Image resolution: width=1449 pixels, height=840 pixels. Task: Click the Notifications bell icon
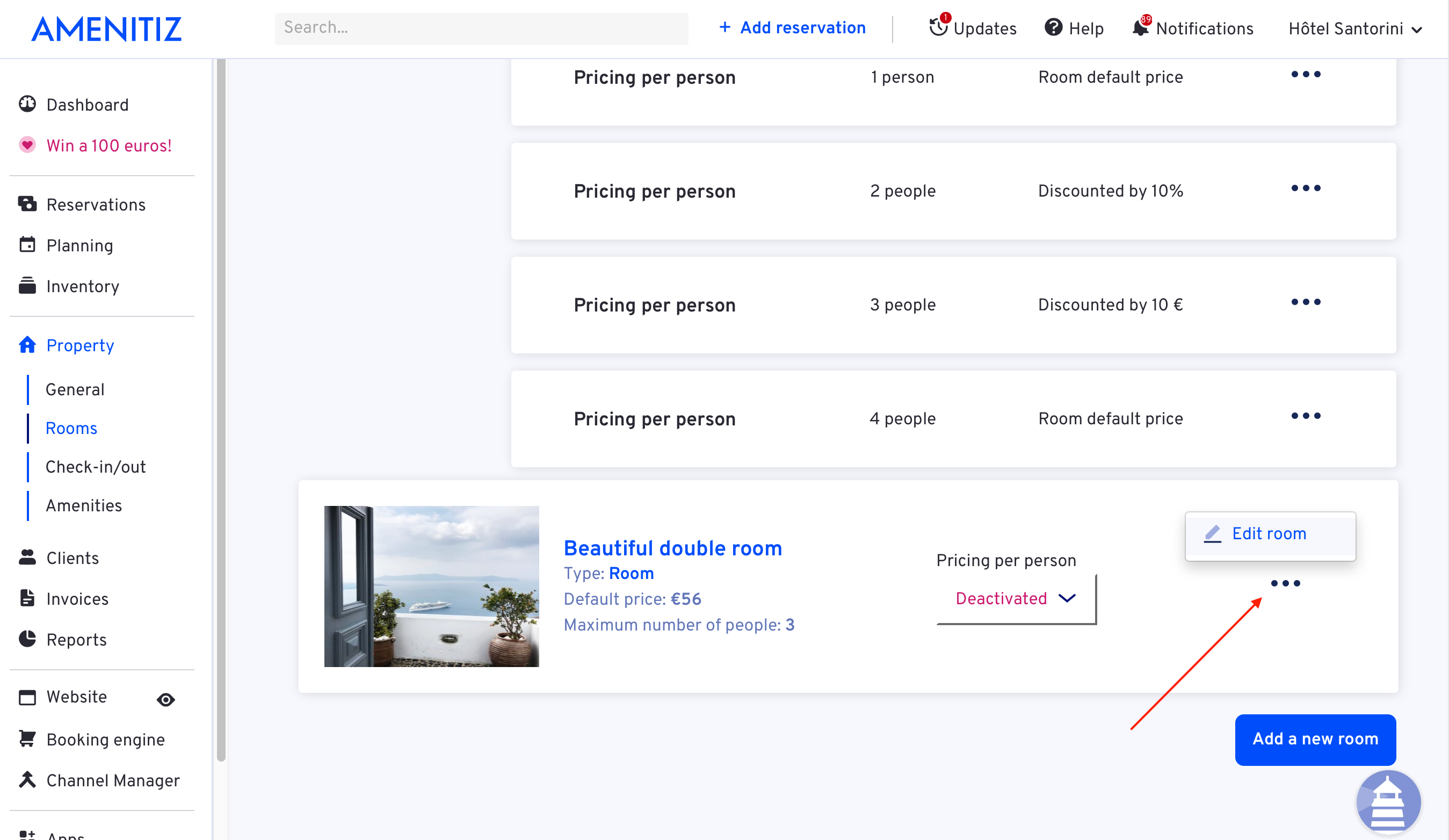(x=1141, y=26)
